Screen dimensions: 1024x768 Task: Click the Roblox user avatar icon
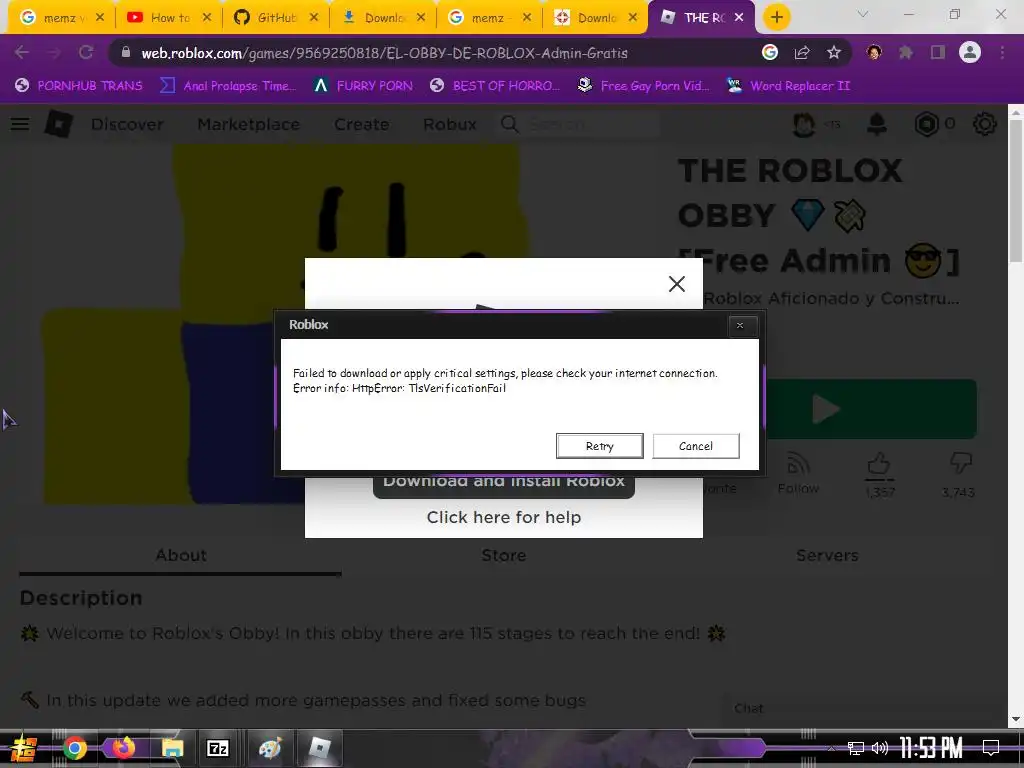pos(804,123)
